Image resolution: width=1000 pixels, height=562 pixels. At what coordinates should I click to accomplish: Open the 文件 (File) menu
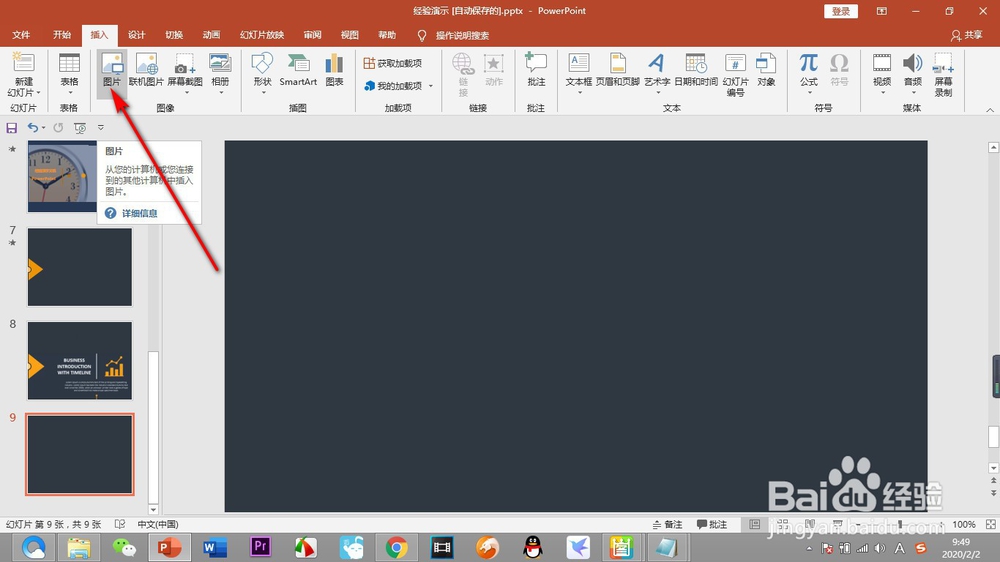click(x=21, y=35)
